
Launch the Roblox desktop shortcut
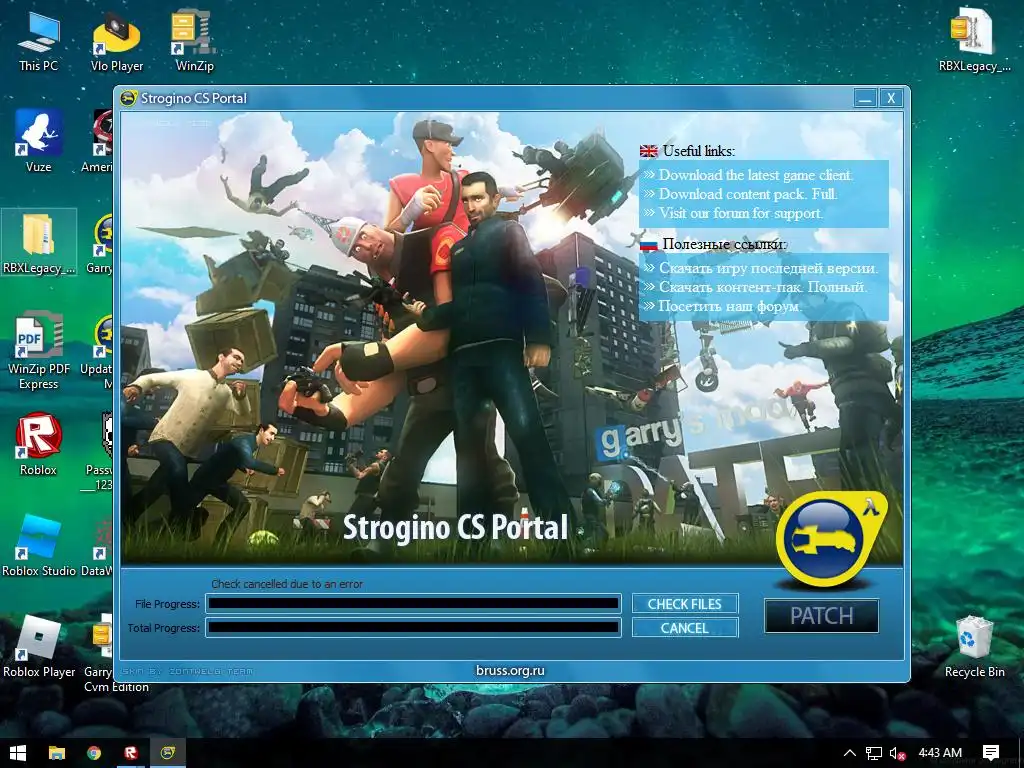(38, 445)
